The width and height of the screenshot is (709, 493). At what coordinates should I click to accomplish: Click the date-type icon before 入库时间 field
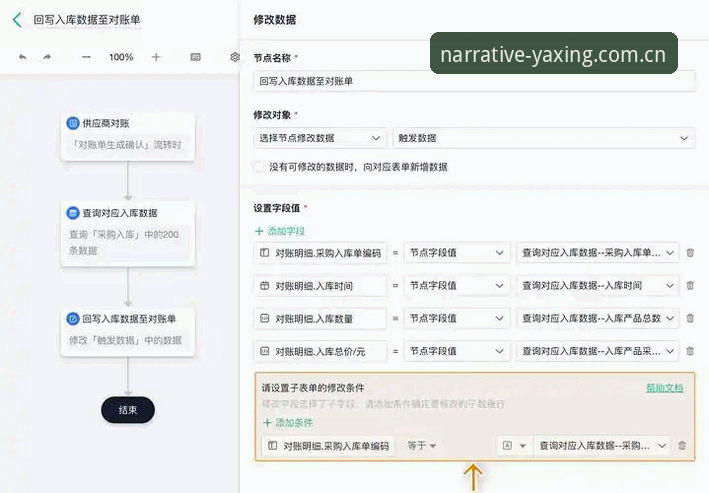pyautogui.click(x=265, y=286)
